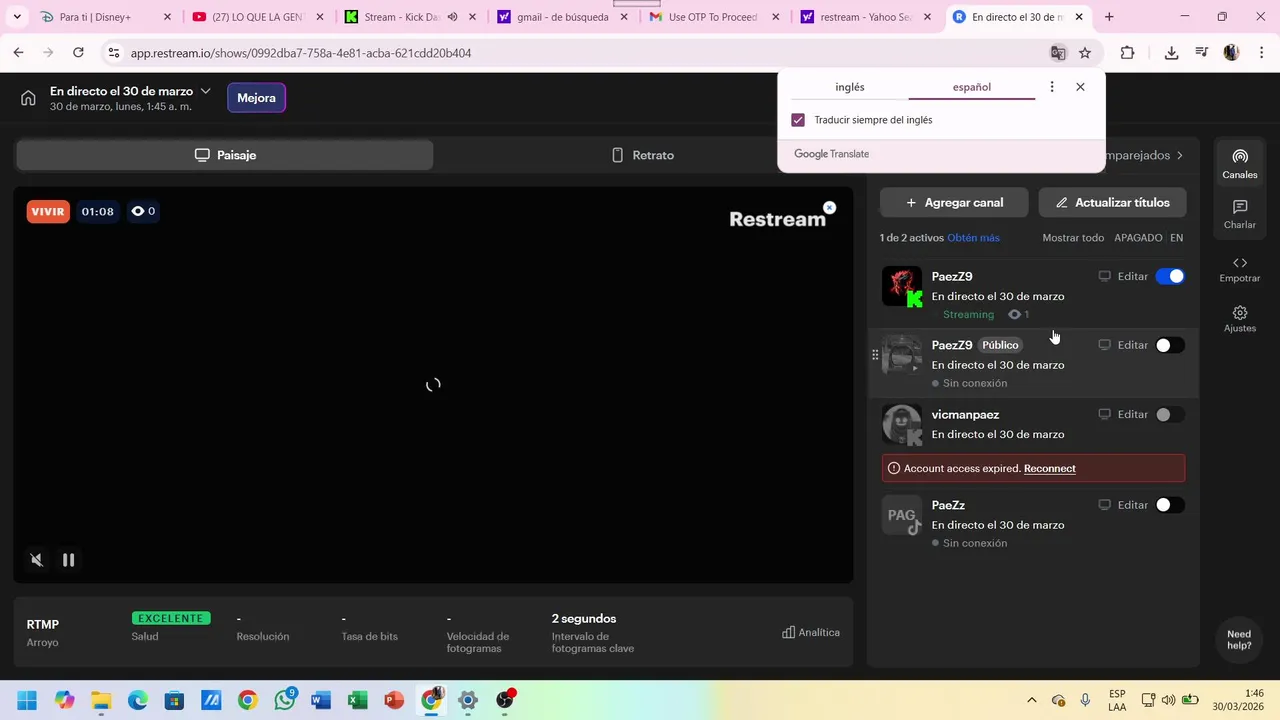Open the Charlar chat panel
1280x720 pixels.
(x=1240, y=214)
